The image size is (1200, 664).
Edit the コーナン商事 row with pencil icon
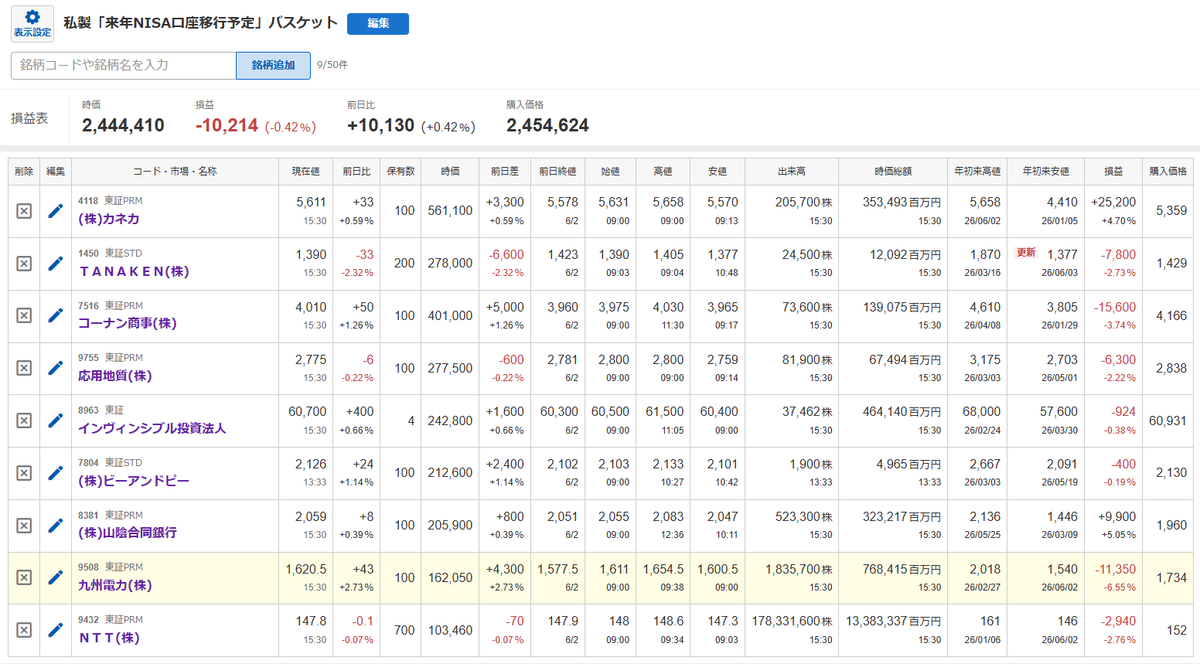tap(56, 315)
